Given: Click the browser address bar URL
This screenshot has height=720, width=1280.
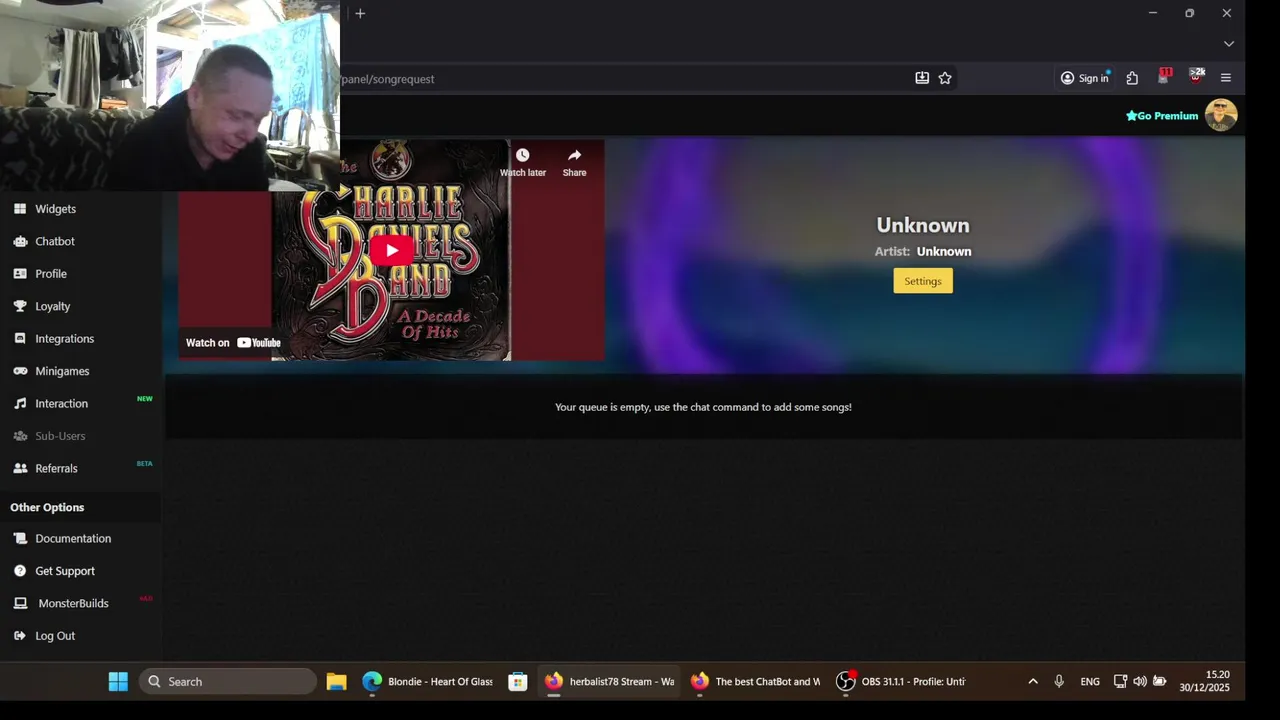Looking at the screenshot, I should (389, 79).
